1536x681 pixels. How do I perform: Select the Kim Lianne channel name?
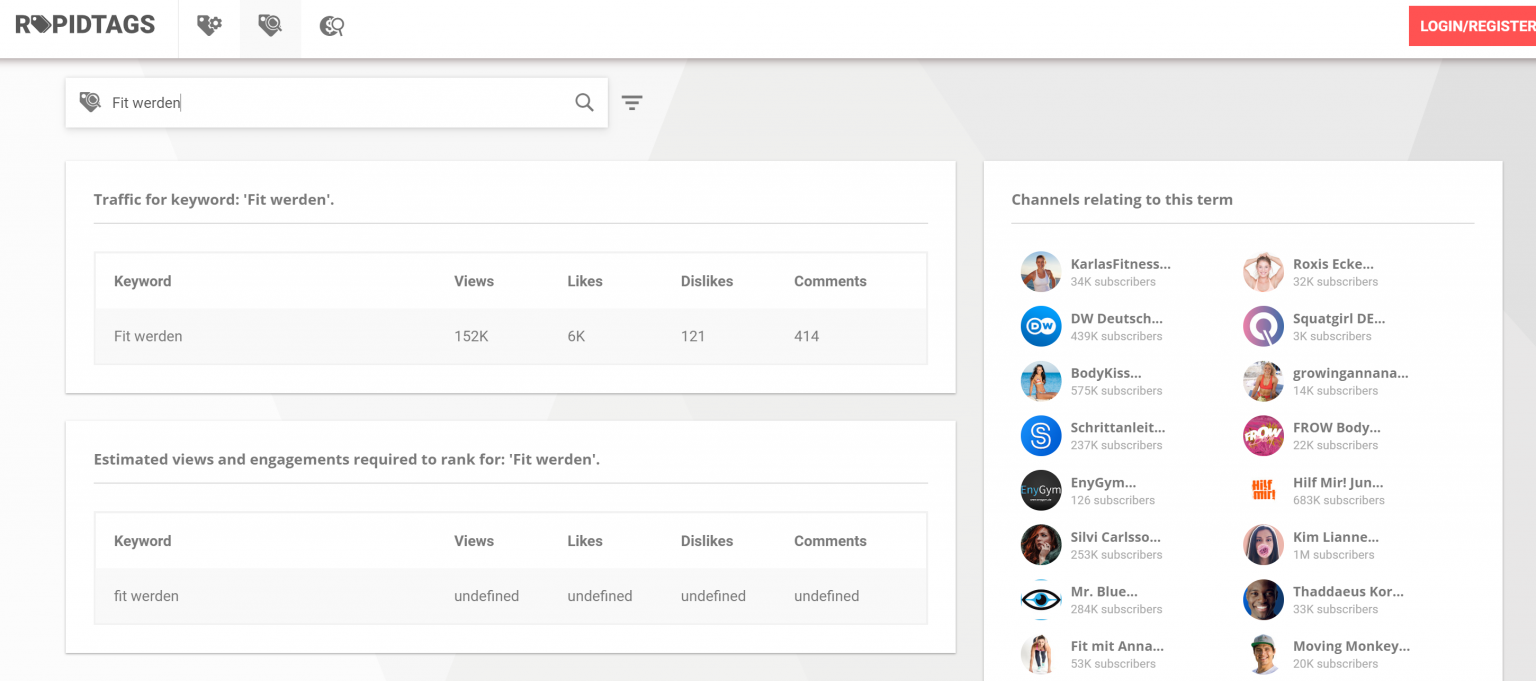[1335, 537]
